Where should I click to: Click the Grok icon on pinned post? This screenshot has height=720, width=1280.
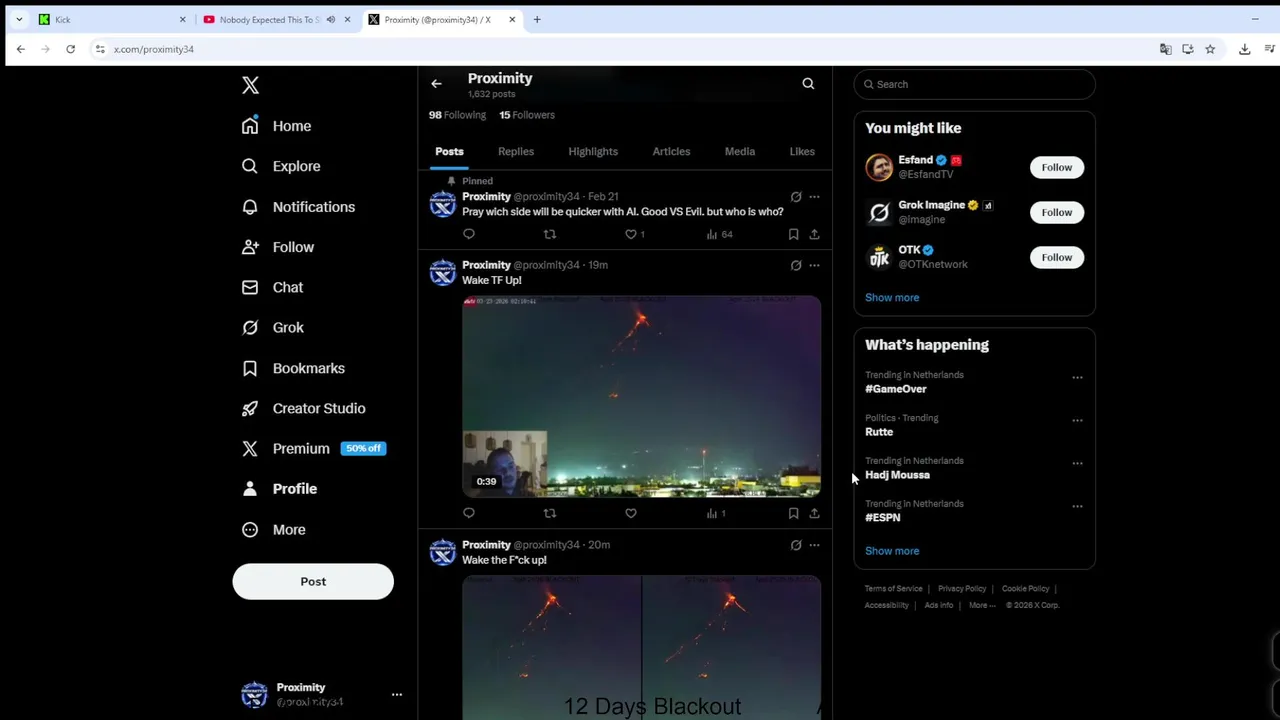point(796,197)
